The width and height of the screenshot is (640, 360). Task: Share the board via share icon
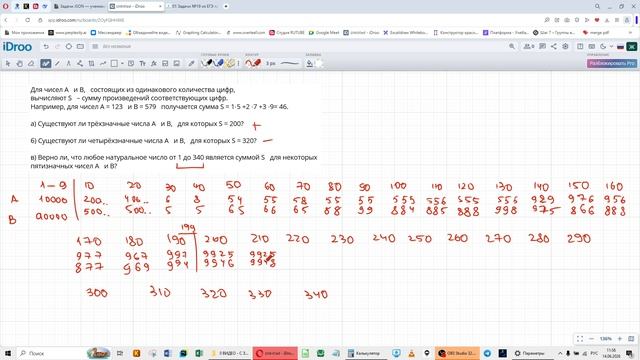553,47
